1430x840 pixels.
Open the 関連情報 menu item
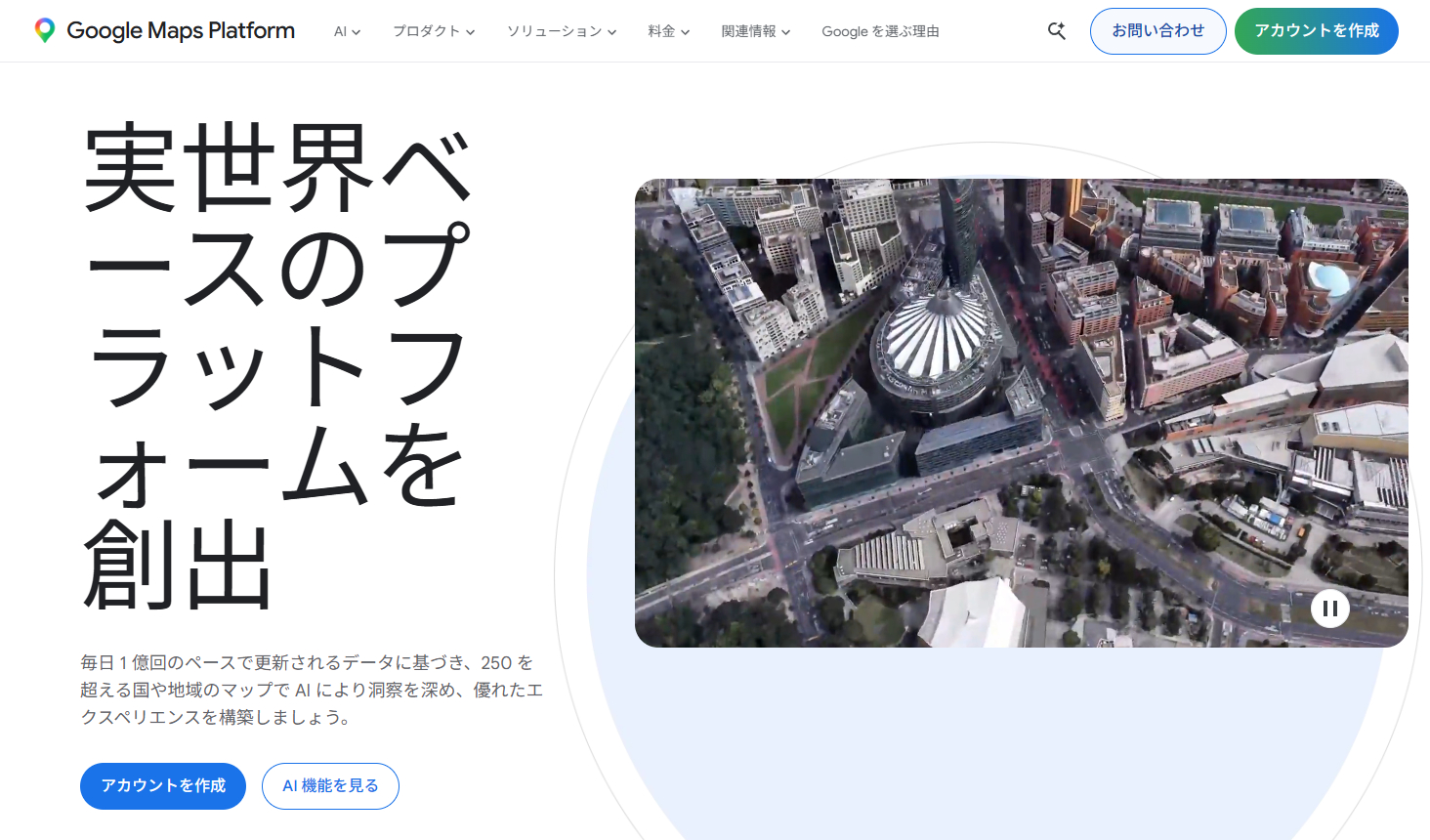pyautogui.click(x=748, y=31)
